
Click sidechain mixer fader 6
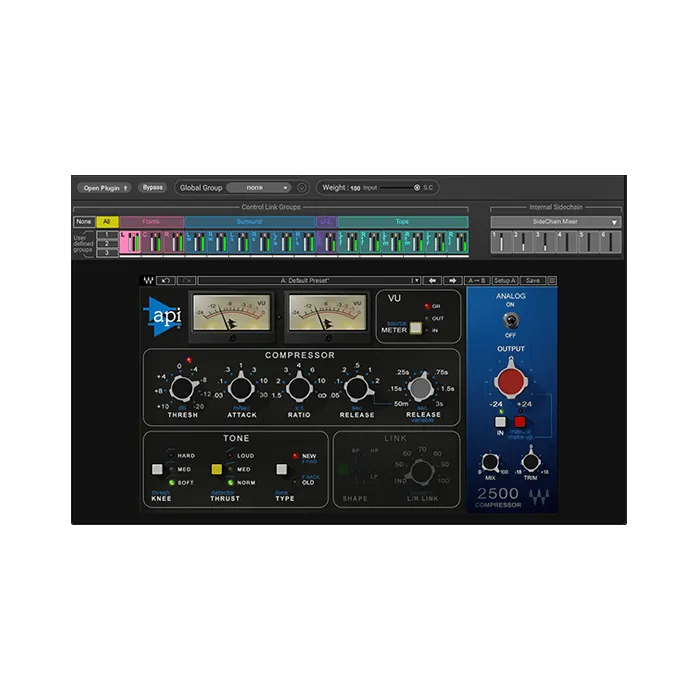pyautogui.click(x=610, y=242)
